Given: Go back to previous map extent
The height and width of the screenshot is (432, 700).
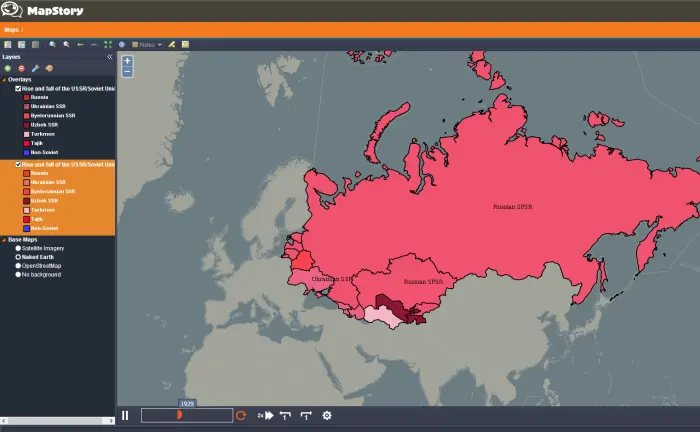Looking at the screenshot, I should click(80, 44).
